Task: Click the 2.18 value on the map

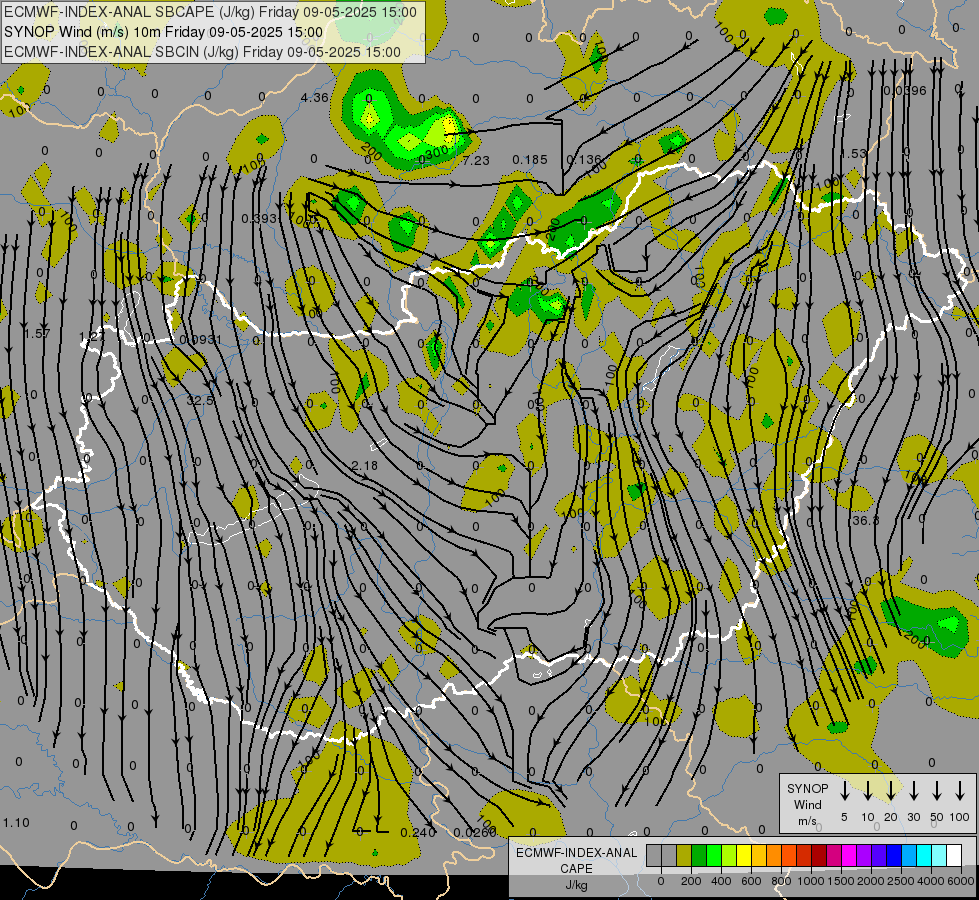Action: click(364, 466)
